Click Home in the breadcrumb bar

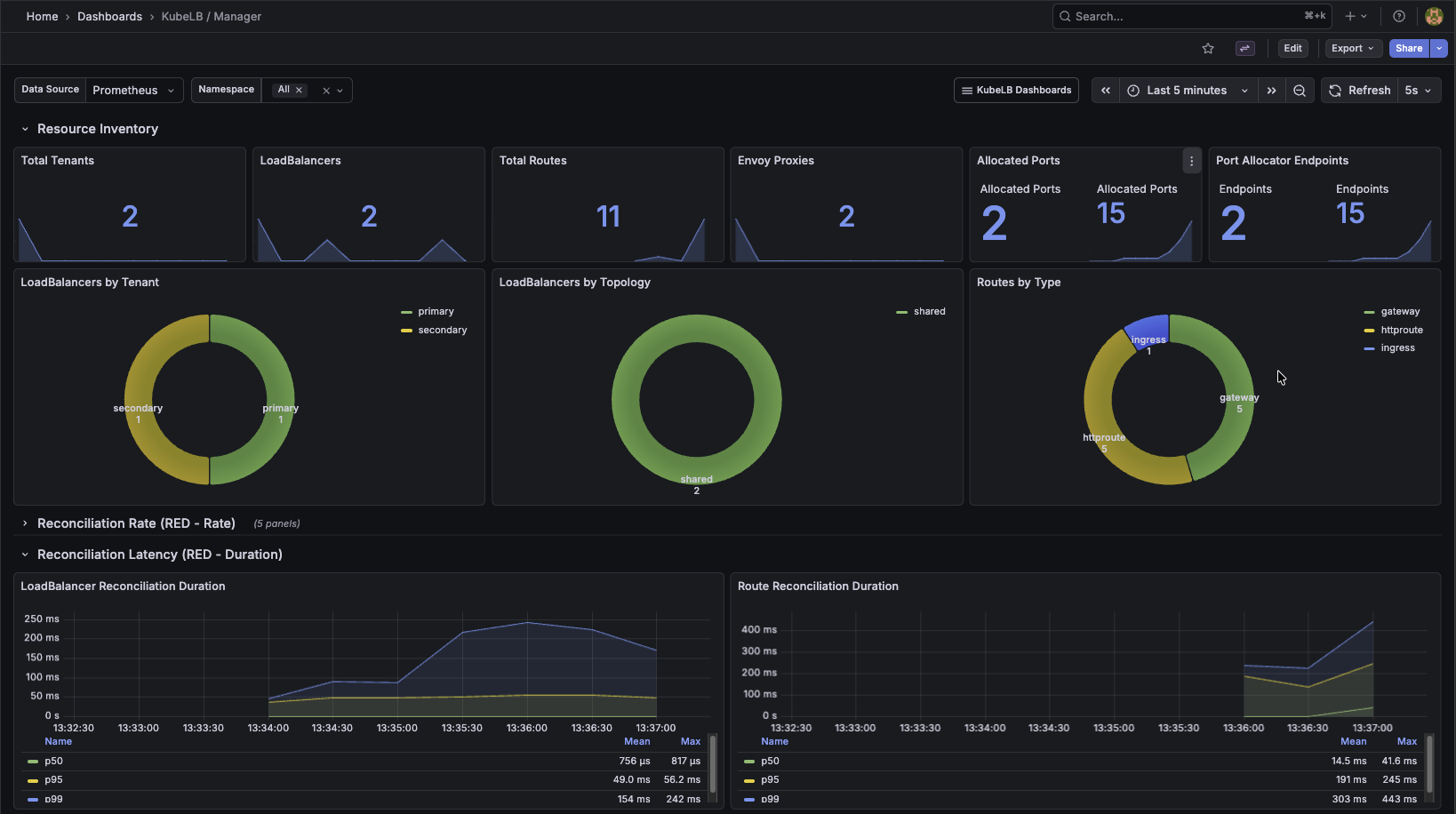(x=42, y=16)
